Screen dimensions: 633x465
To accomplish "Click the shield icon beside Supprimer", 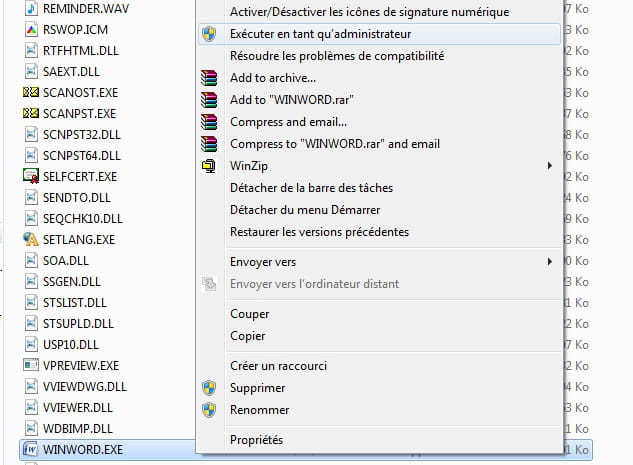I will 209,388.
